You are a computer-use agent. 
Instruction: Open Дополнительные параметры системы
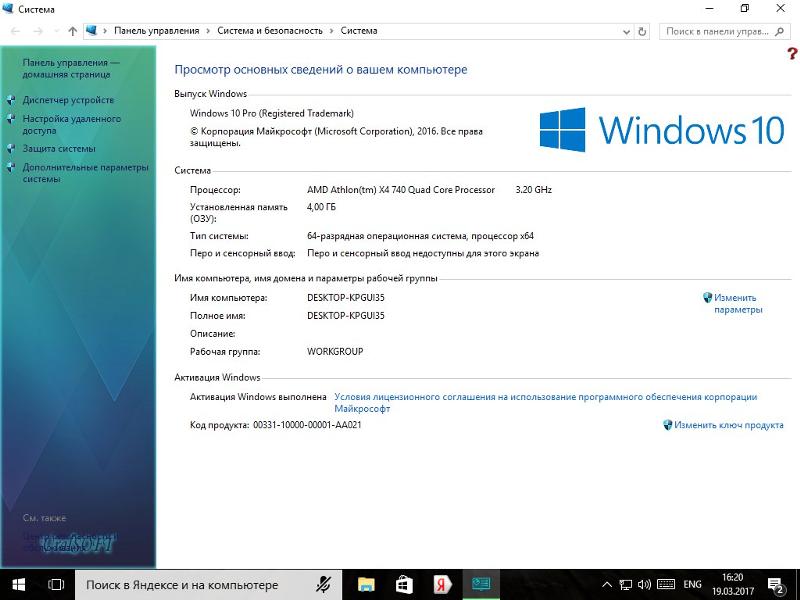[x=85, y=173]
